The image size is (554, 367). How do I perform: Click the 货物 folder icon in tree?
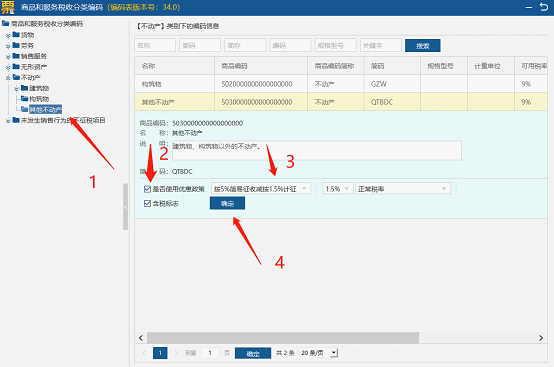[x=16, y=35]
